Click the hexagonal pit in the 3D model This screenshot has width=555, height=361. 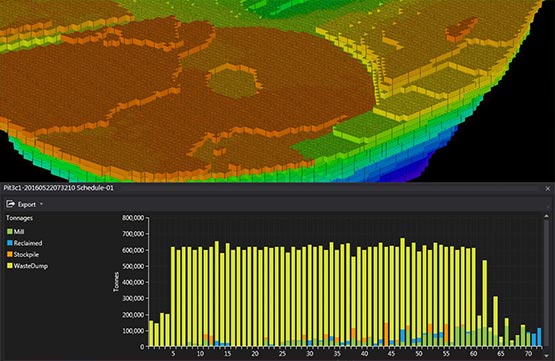pos(232,81)
